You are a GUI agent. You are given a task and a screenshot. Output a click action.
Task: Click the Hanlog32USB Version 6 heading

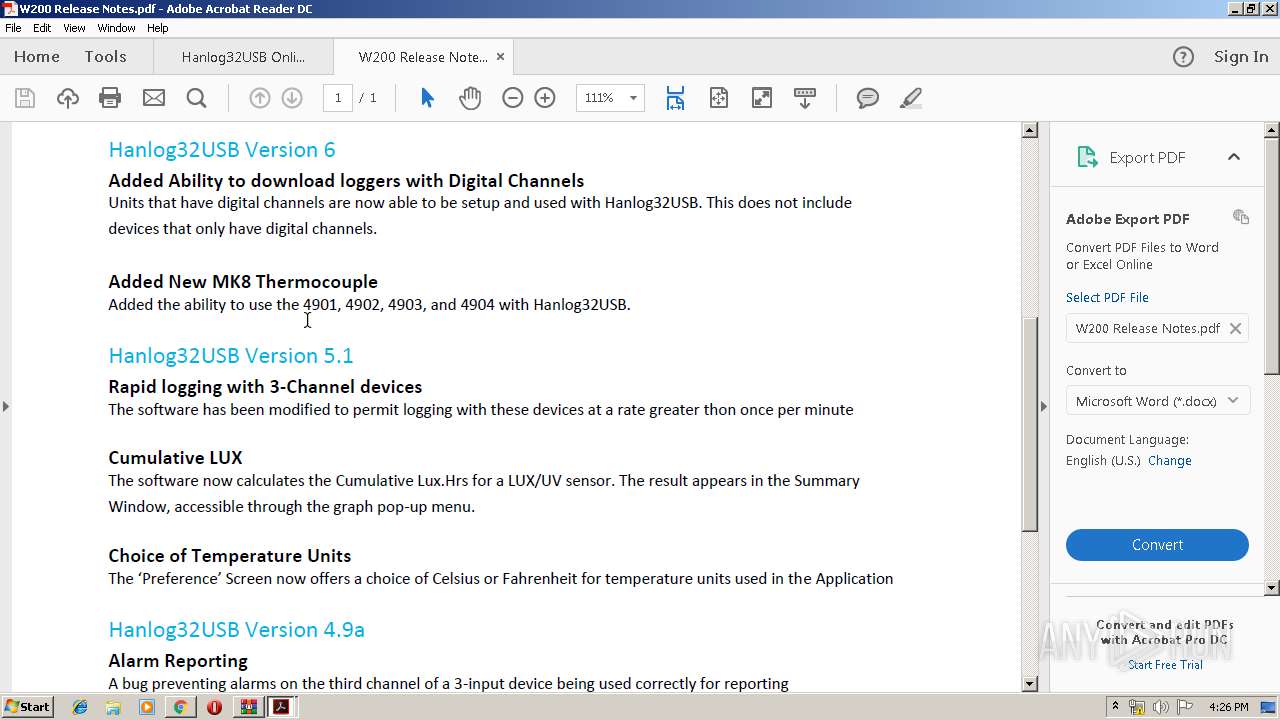(222, 150)
